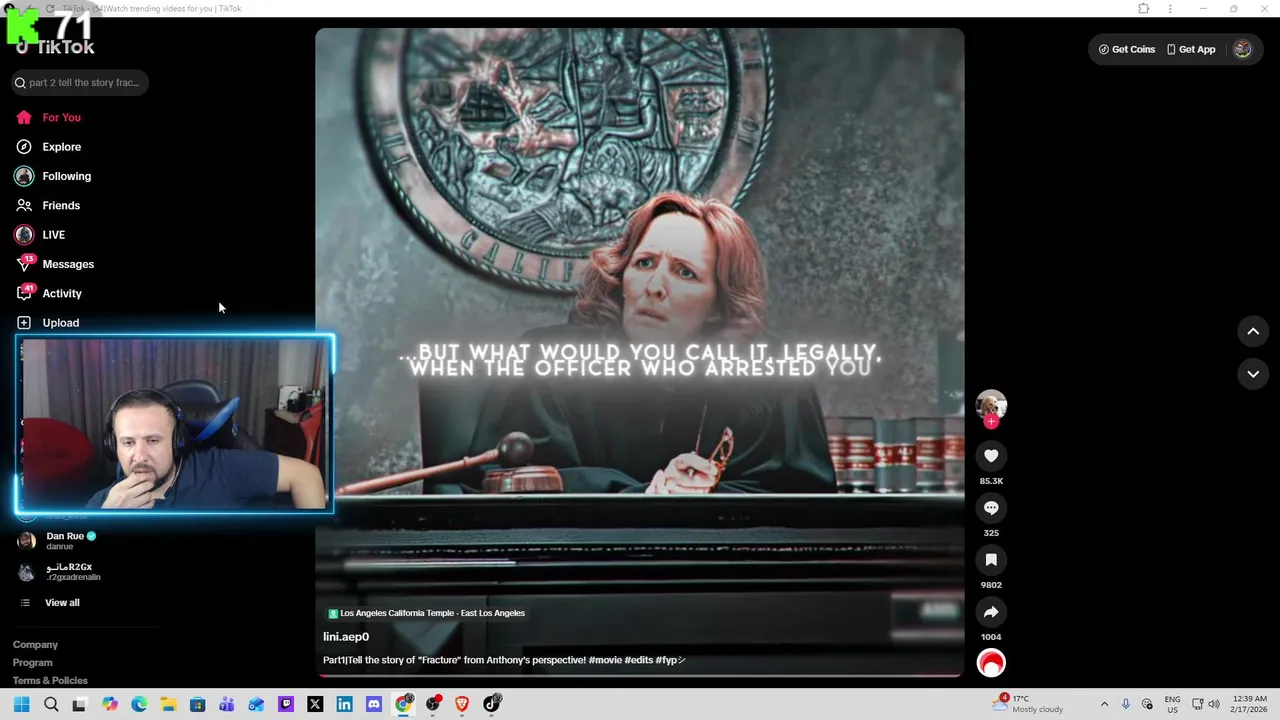Open X app from the taskbar
1280x720 pixels.
(315, 704)
